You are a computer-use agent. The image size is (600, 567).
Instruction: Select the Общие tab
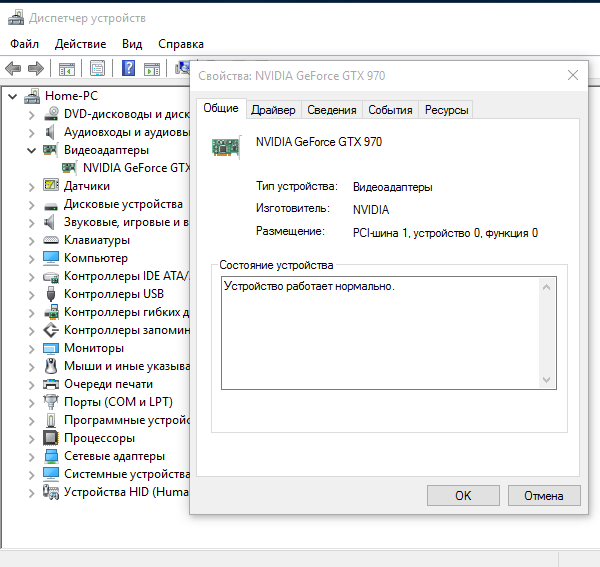(x=221, y=108)
